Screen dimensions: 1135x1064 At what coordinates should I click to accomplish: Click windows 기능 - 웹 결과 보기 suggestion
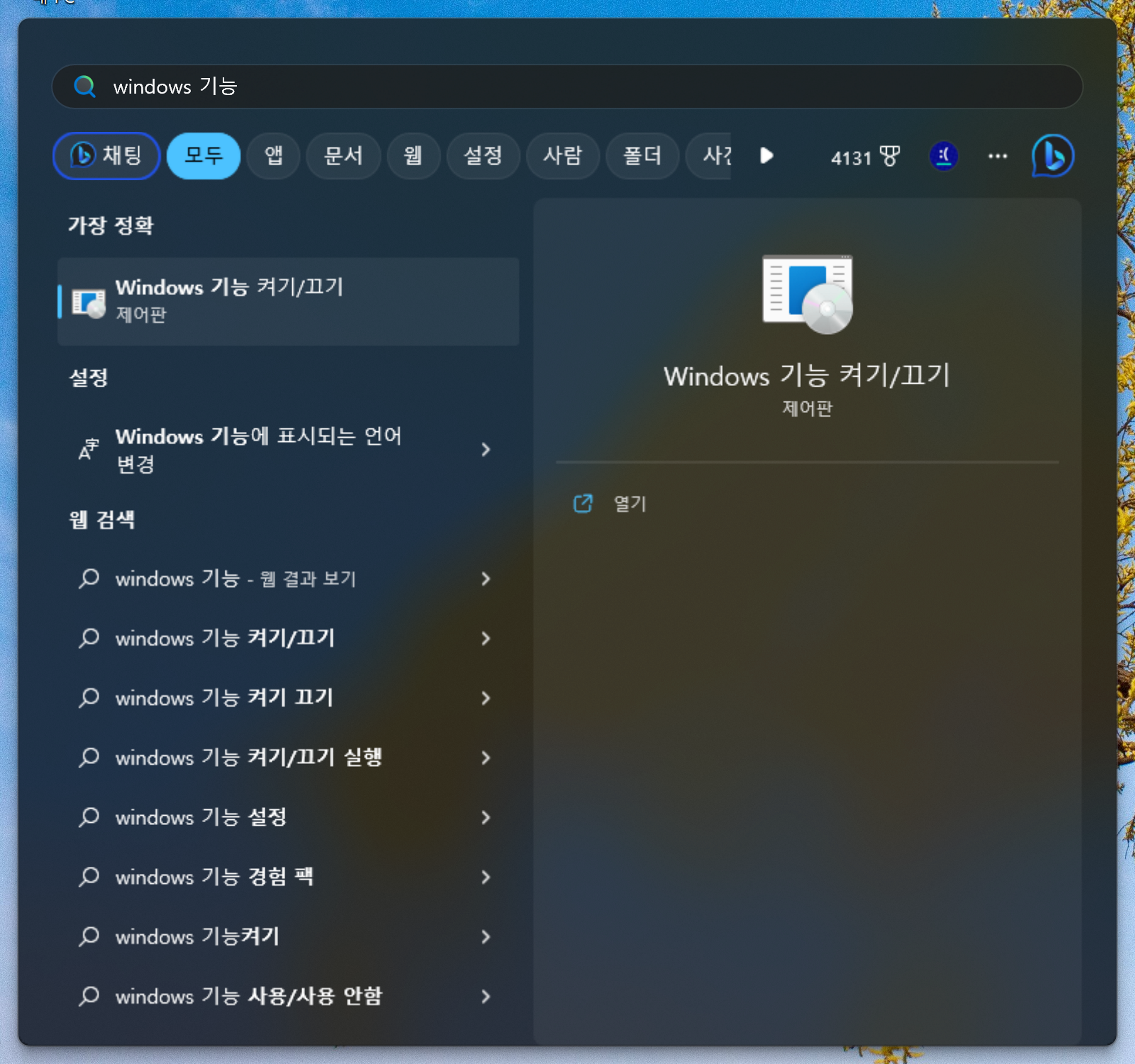coord(235,579)
